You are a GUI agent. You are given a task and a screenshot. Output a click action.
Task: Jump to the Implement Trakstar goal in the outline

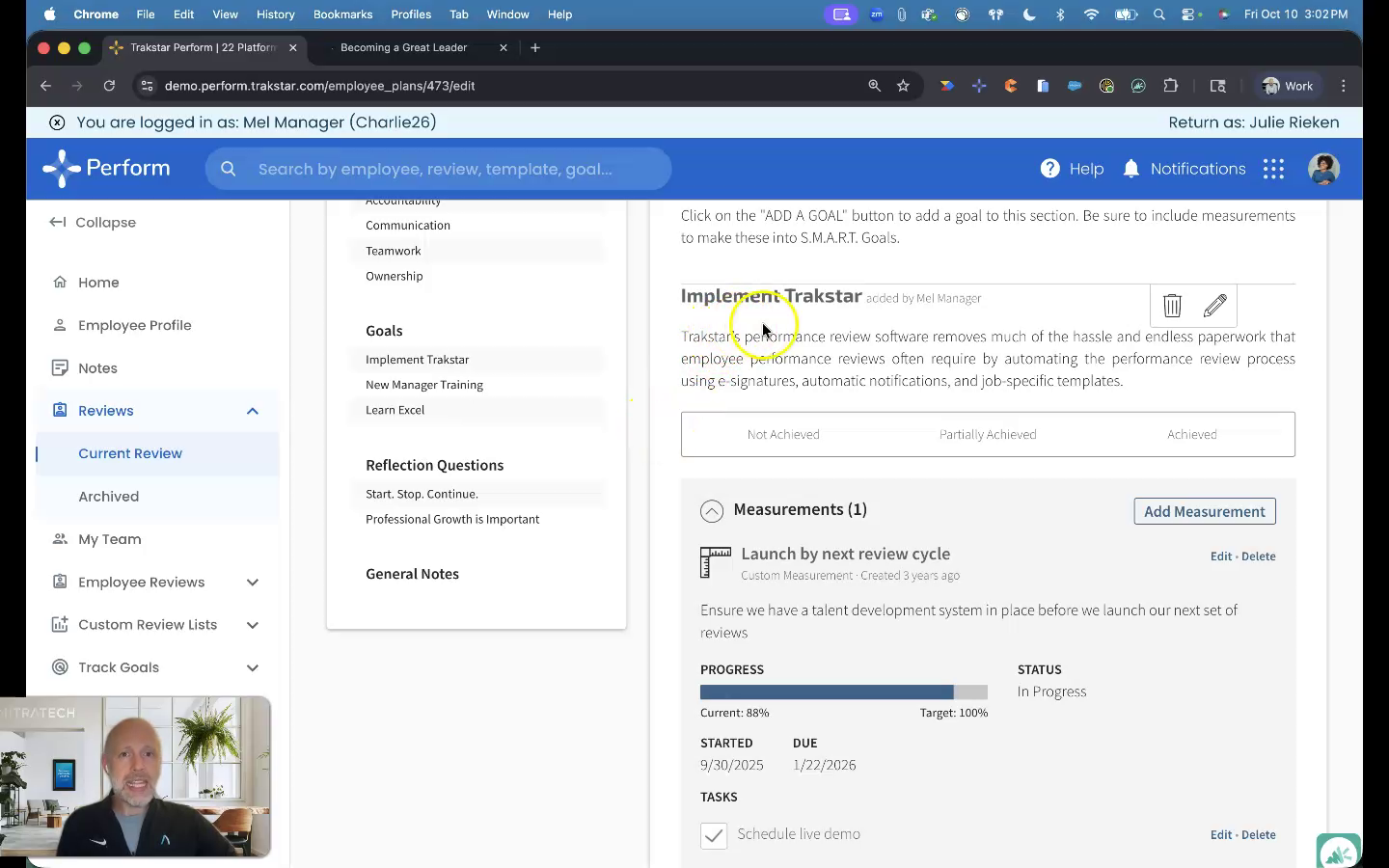tap(417, 360)
